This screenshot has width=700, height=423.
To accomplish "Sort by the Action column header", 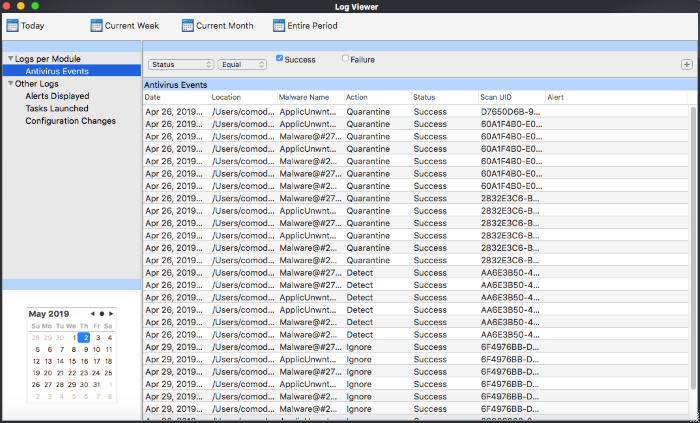I will (x=378, y=97).
